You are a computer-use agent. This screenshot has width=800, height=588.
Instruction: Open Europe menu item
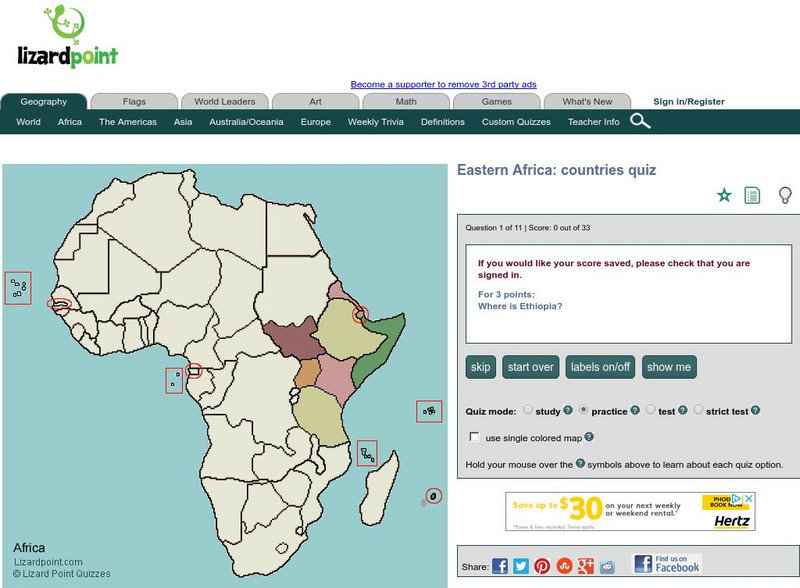(316, 122)
